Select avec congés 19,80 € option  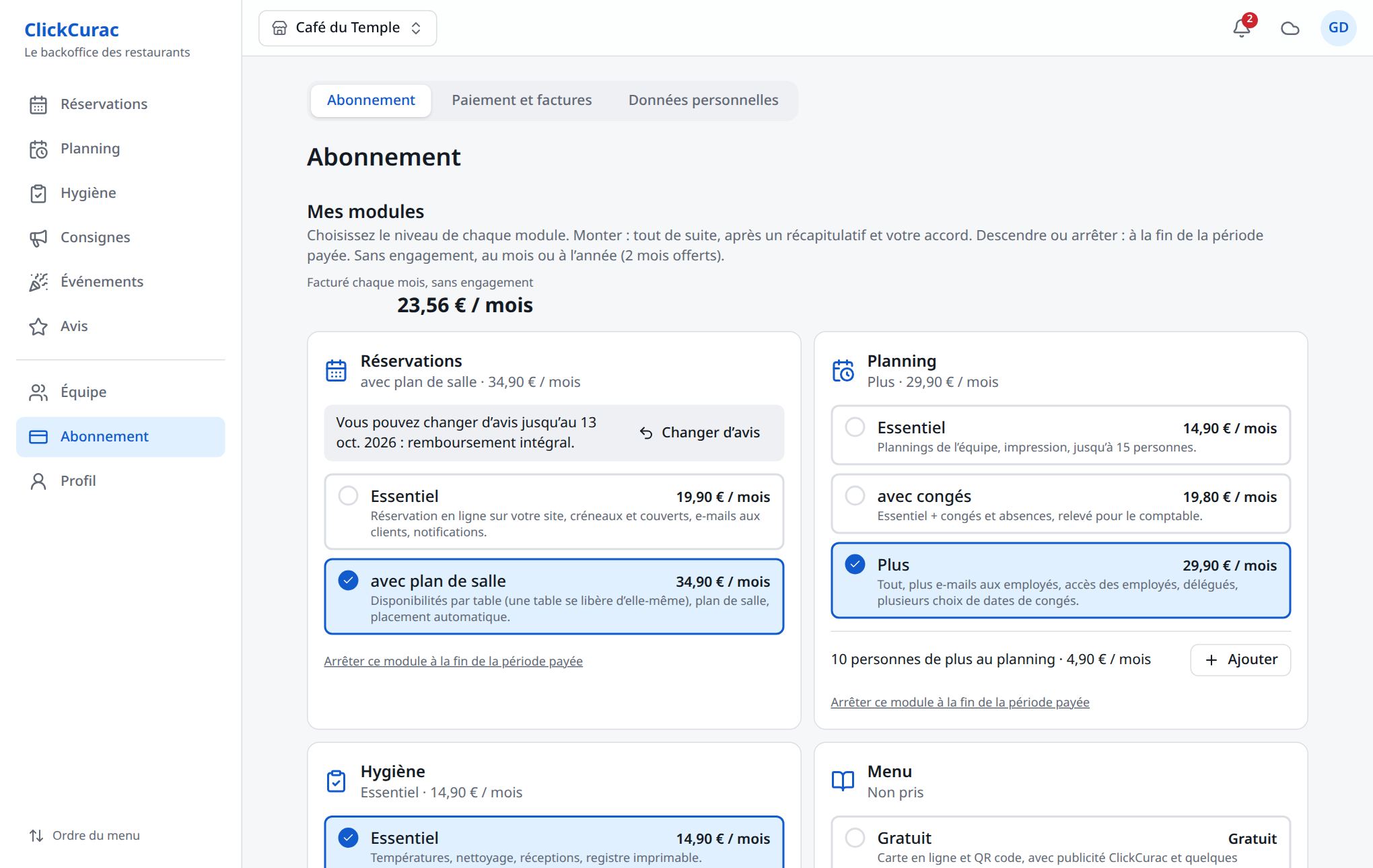click(1061, 504)
